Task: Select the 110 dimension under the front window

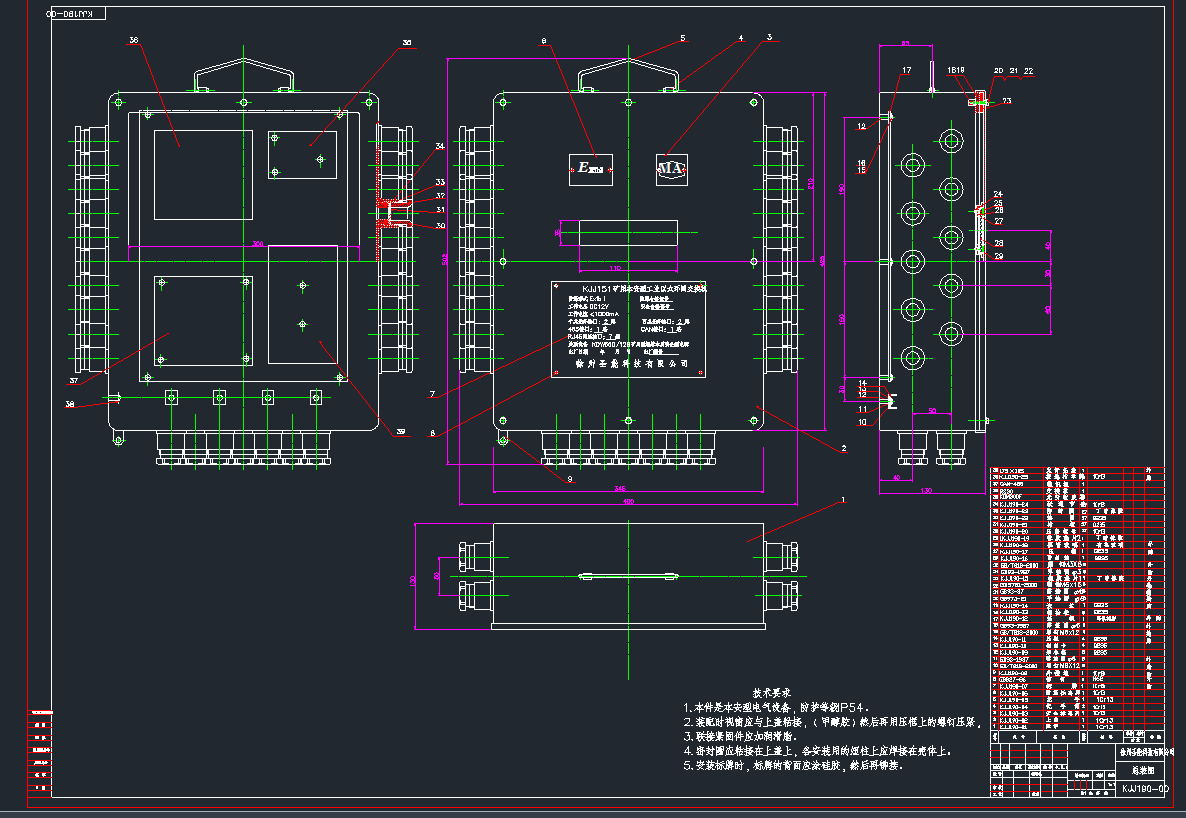Action: 615,268
